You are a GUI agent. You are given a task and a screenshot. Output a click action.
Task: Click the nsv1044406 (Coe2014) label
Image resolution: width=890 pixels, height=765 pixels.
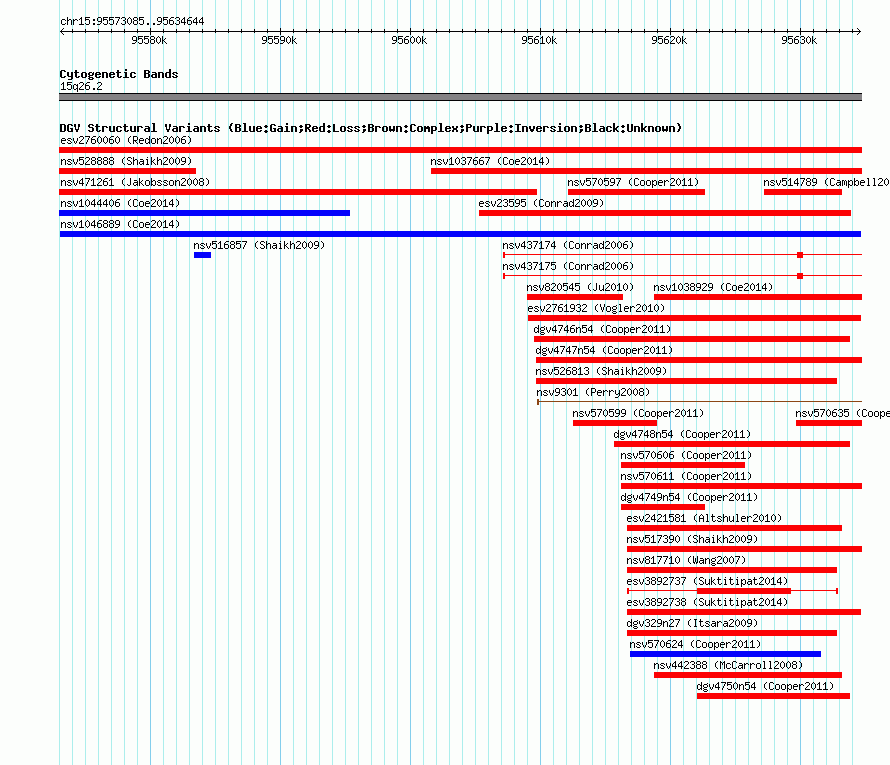[x=120, y=203]
